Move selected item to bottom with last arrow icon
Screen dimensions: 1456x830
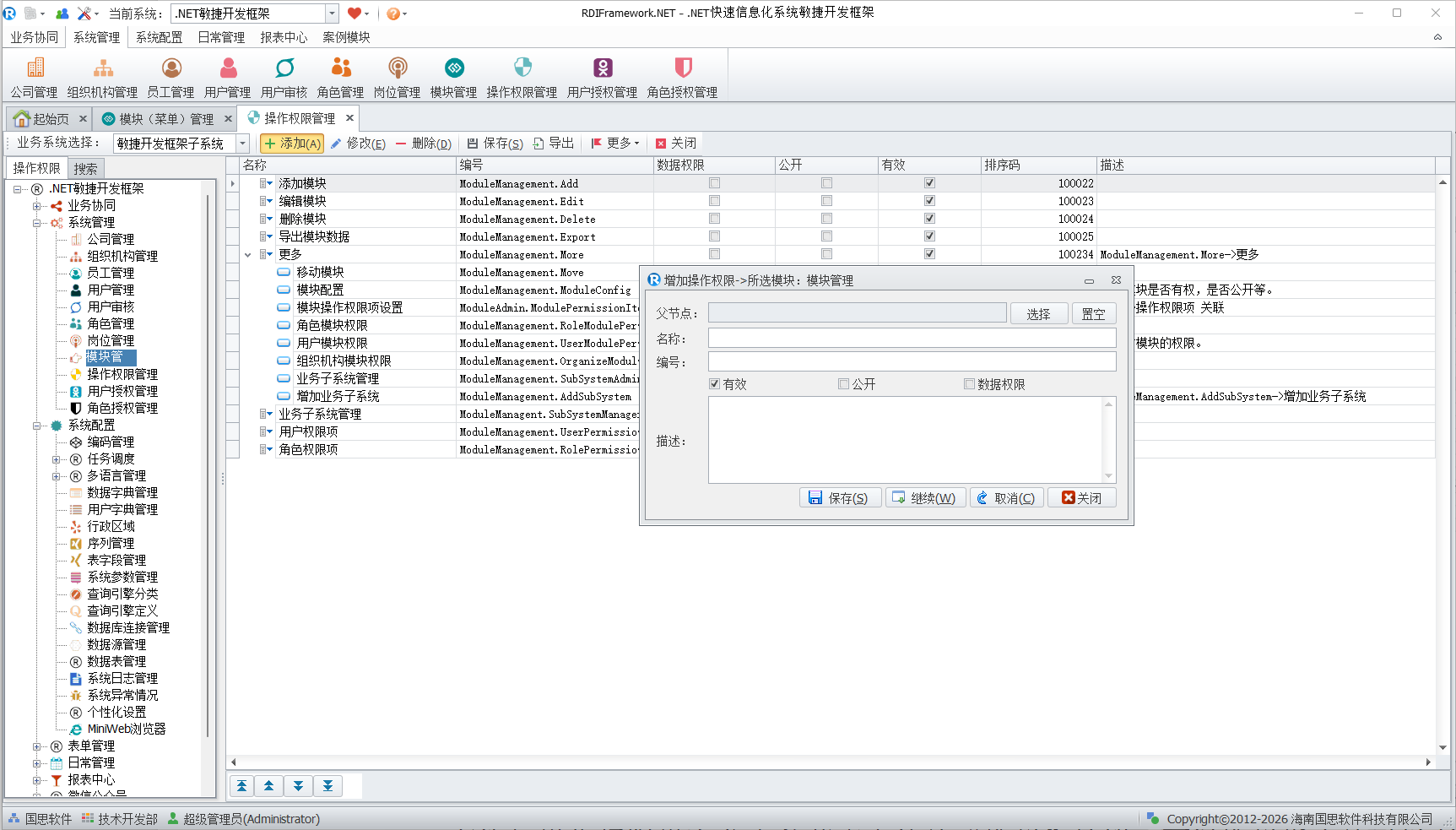pyautogui.click(x=327, y=786)
